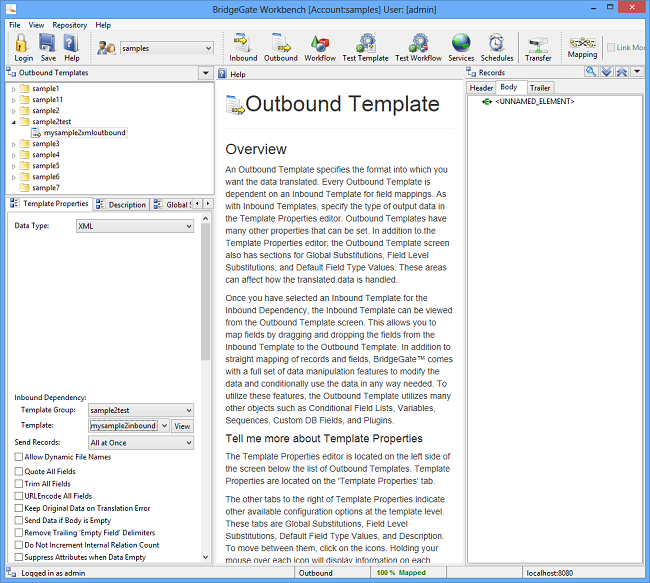
Task: Check Do Not Increment Internal Relation Count
Action: [x=19, y=545]
